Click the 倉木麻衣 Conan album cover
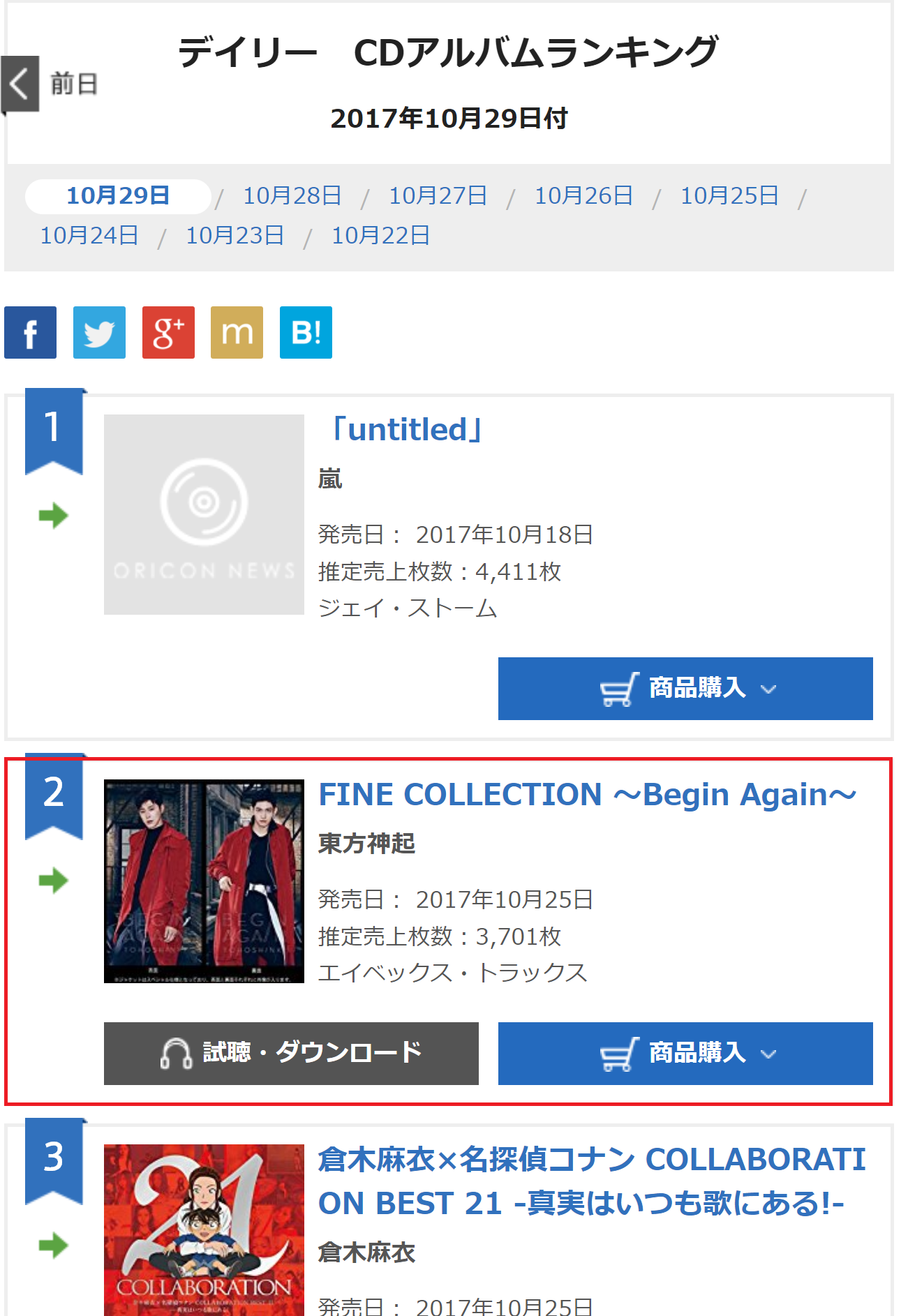908x1316 pixels. tap(204, 1229)
